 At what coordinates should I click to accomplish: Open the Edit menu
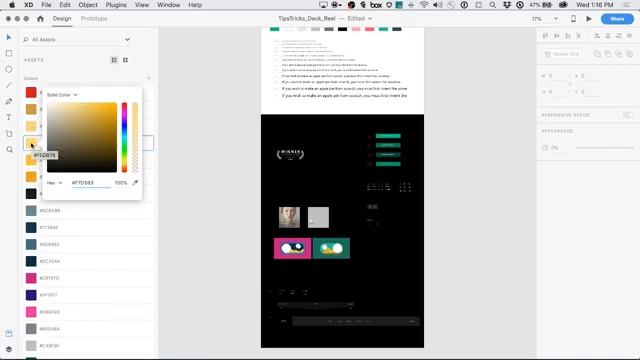[64, 5]
